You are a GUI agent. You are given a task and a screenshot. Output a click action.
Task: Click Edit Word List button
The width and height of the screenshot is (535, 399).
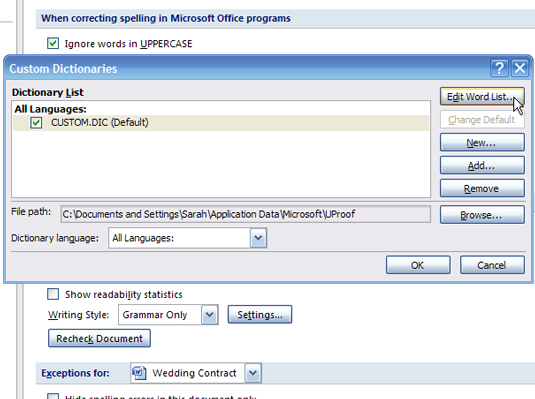click(x=482, y=97)
